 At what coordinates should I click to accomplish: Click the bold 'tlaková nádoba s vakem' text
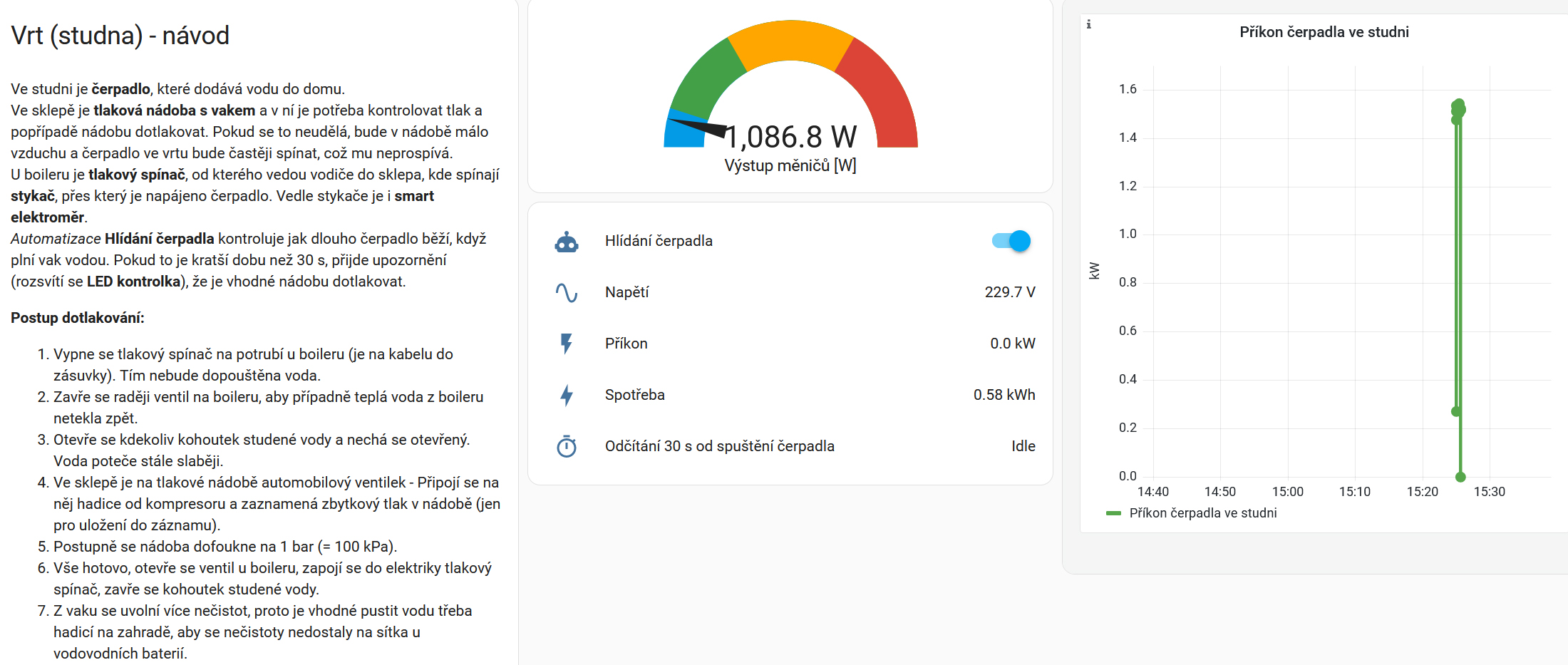point(175,110)
